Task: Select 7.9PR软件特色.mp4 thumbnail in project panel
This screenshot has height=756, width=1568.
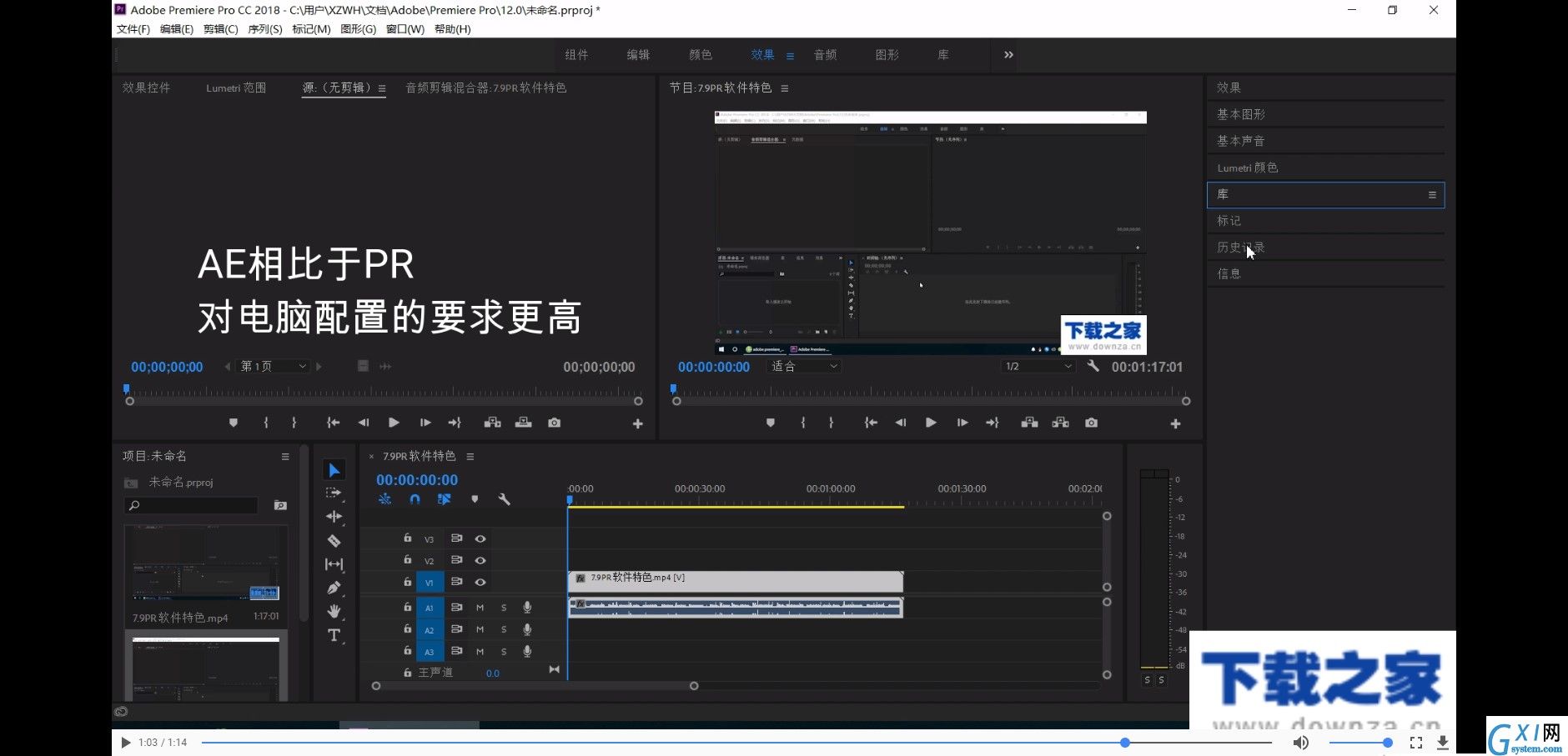Action: point(205,563)
